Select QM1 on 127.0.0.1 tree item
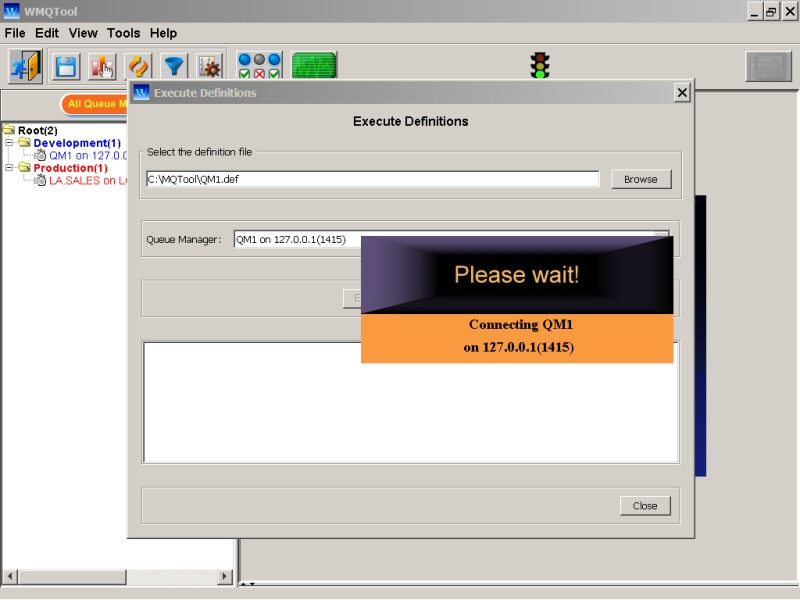The image size is (800, 600). click(88, 155)
